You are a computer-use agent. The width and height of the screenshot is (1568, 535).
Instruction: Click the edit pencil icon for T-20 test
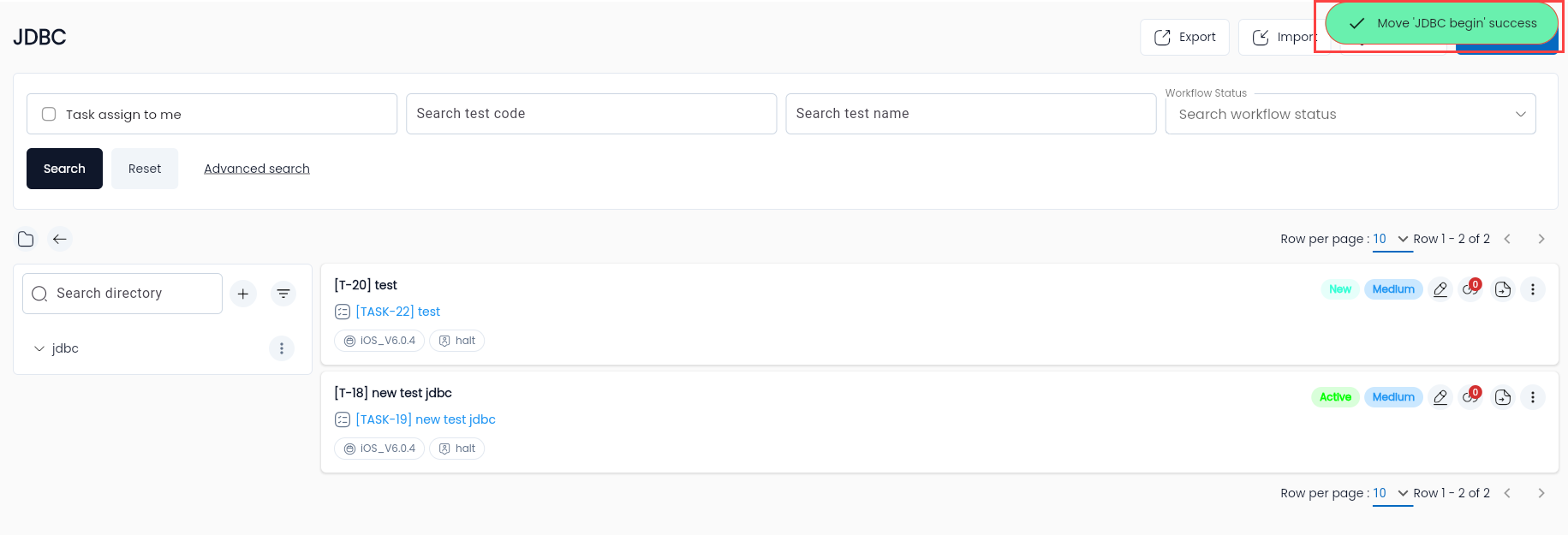coord(1440,289)
